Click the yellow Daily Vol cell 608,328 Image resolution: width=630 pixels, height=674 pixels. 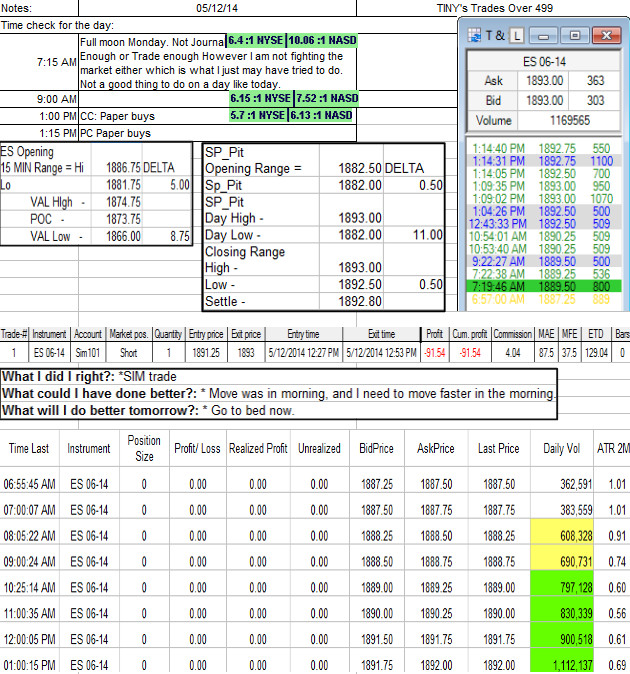point(562,532)
